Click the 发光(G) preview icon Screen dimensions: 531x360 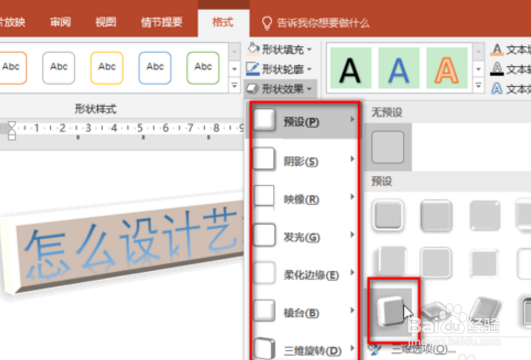(264, 234)
